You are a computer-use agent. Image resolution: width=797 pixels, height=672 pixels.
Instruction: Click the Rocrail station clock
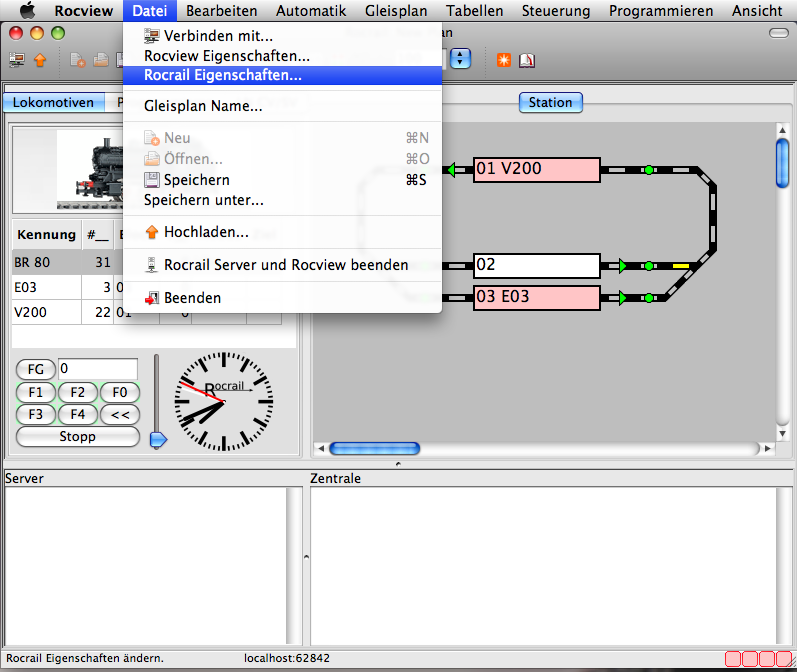[224, 401]
